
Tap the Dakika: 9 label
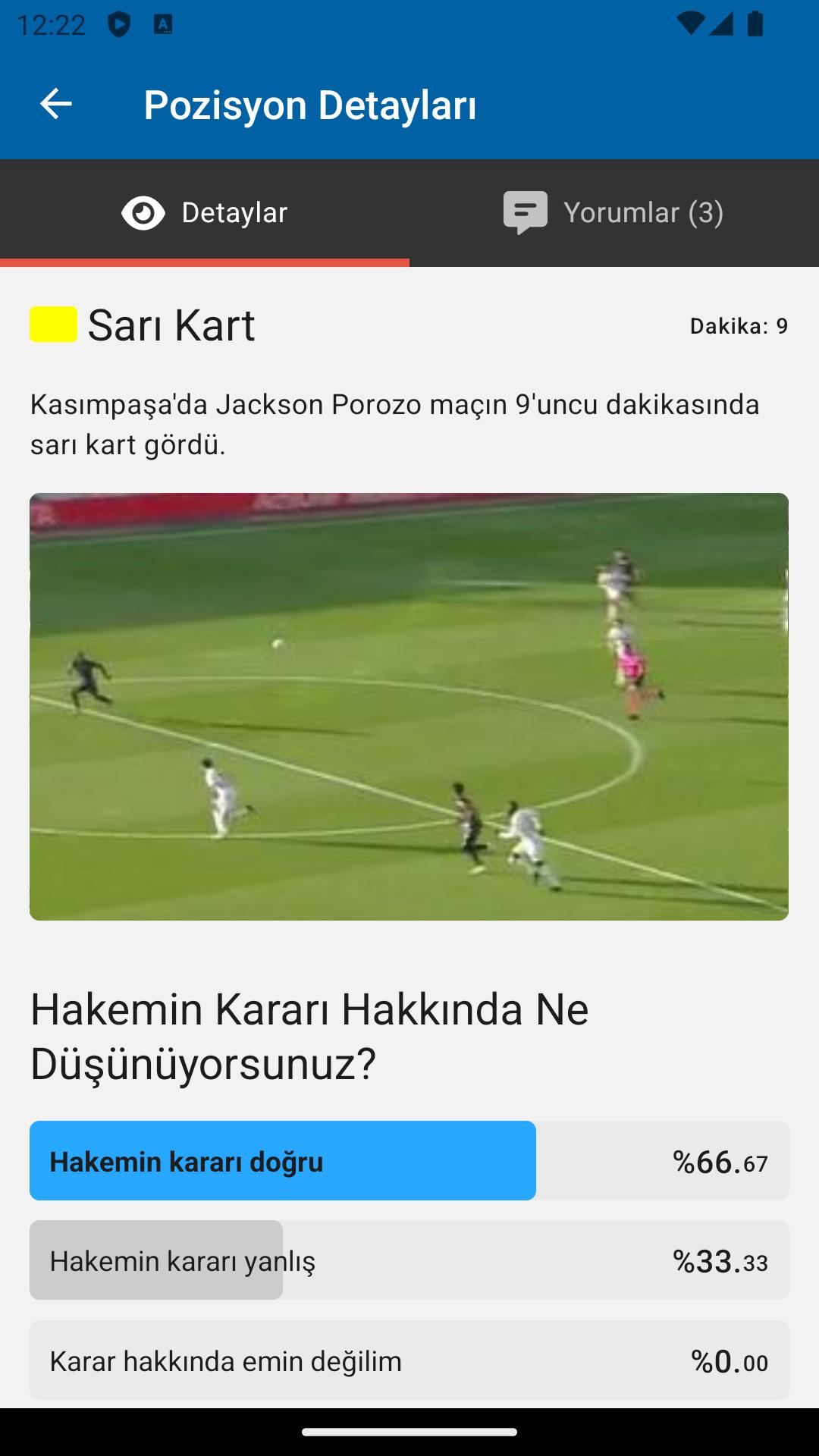(739, 326)
